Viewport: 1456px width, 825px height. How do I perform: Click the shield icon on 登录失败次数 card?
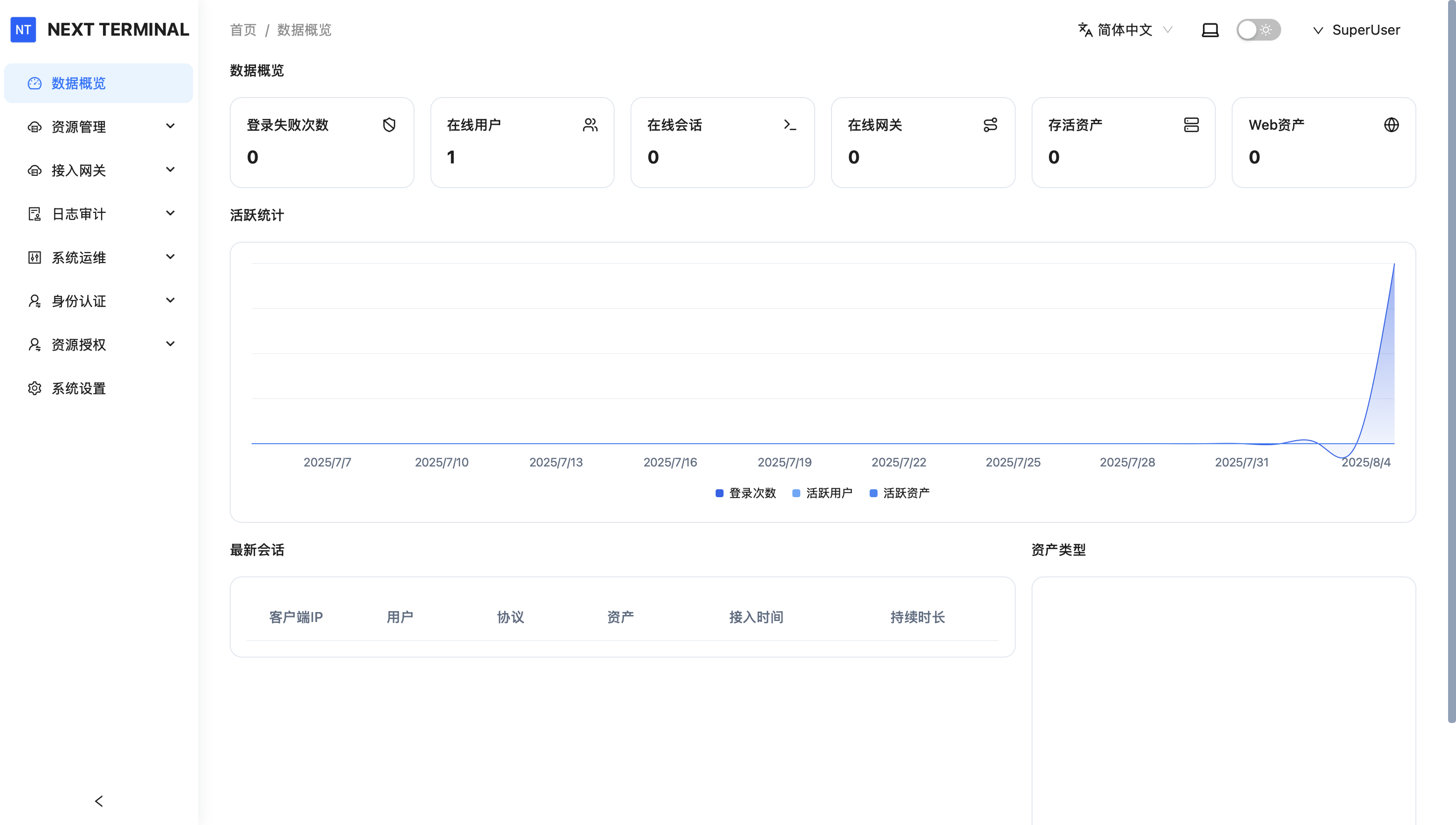point(389,125)
